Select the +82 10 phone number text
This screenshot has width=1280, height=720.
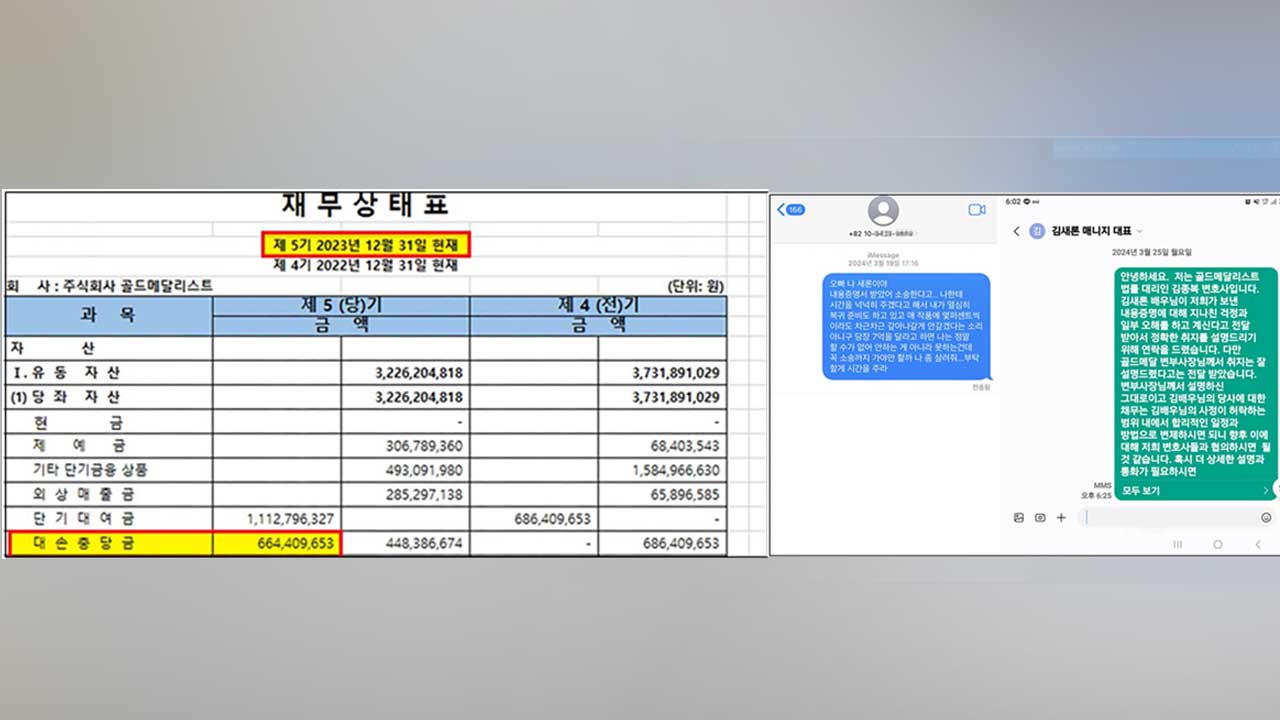[x=882, y=233]
